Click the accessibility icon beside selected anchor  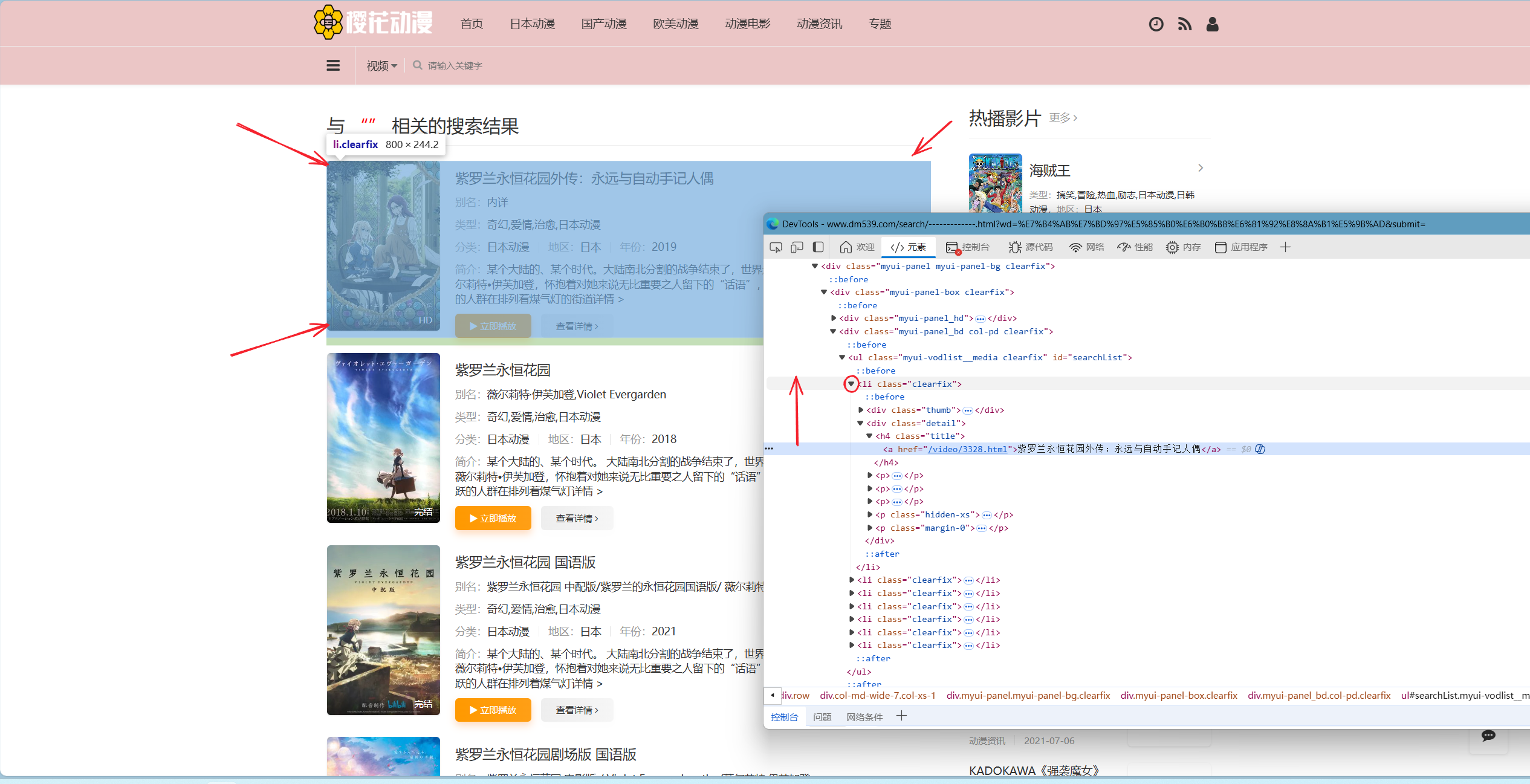(1260, 449)
